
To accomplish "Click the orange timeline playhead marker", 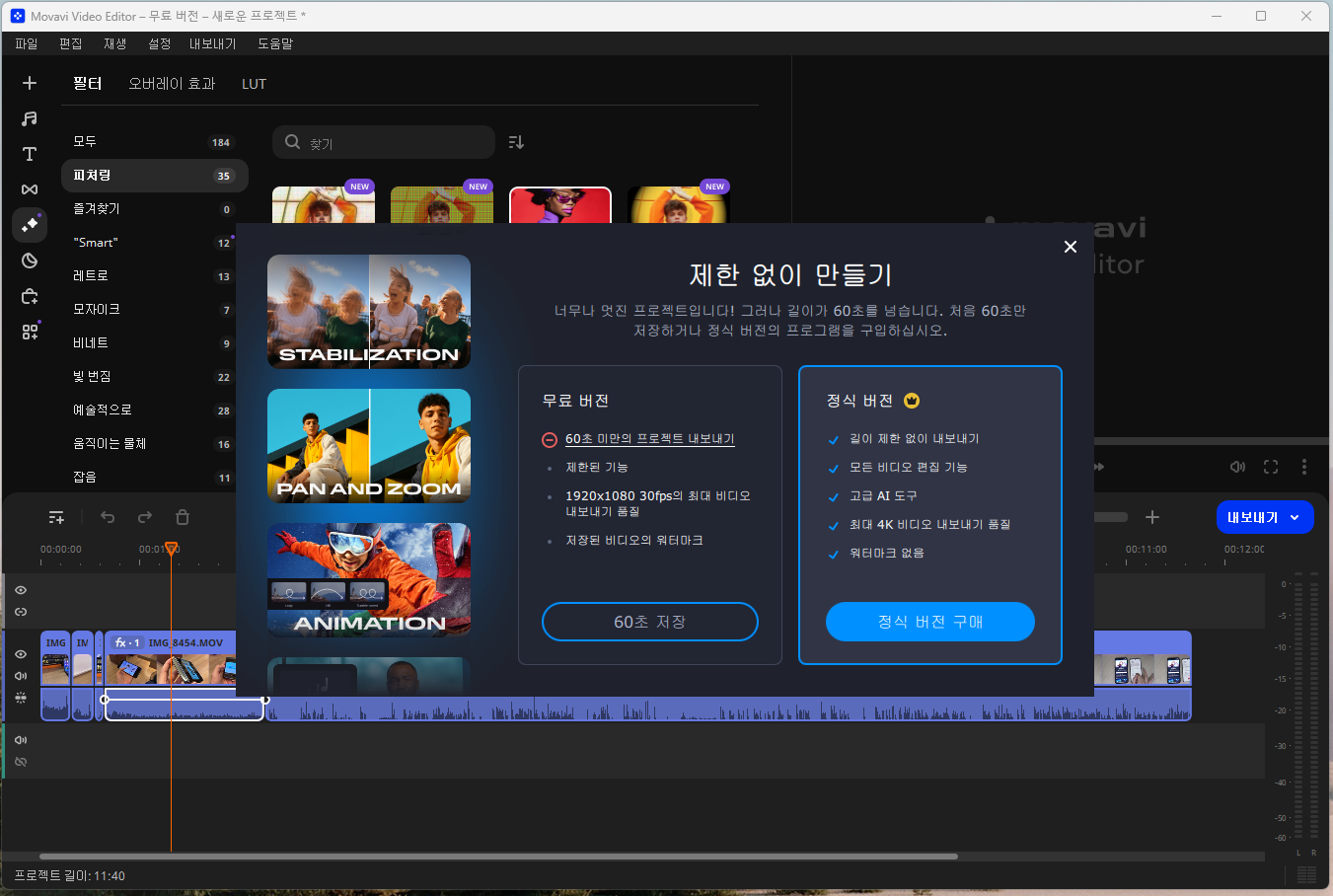I will [171, 549].
